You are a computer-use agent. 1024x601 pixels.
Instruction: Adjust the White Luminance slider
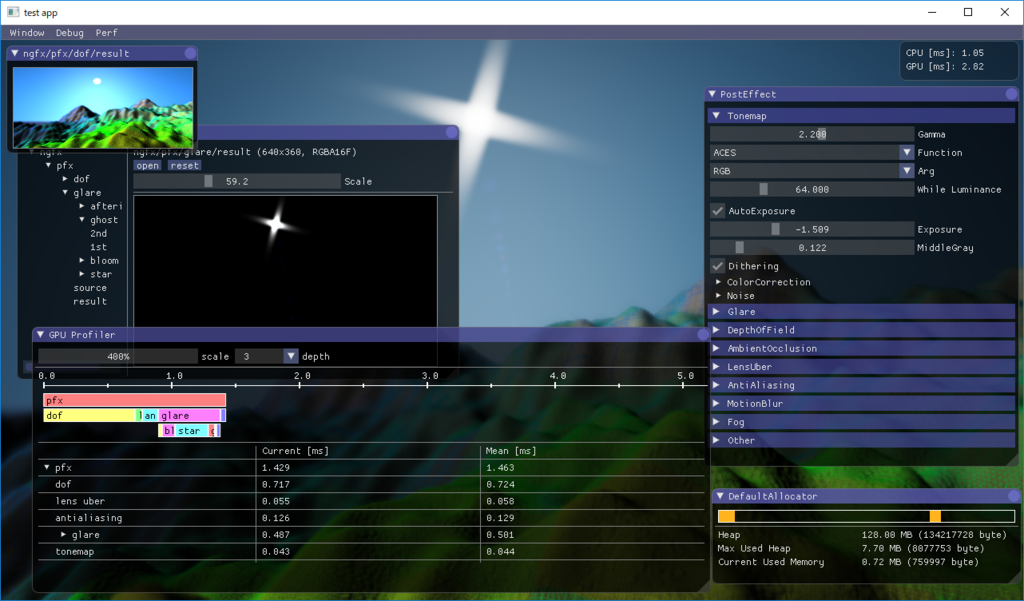(x=812, y=189)
